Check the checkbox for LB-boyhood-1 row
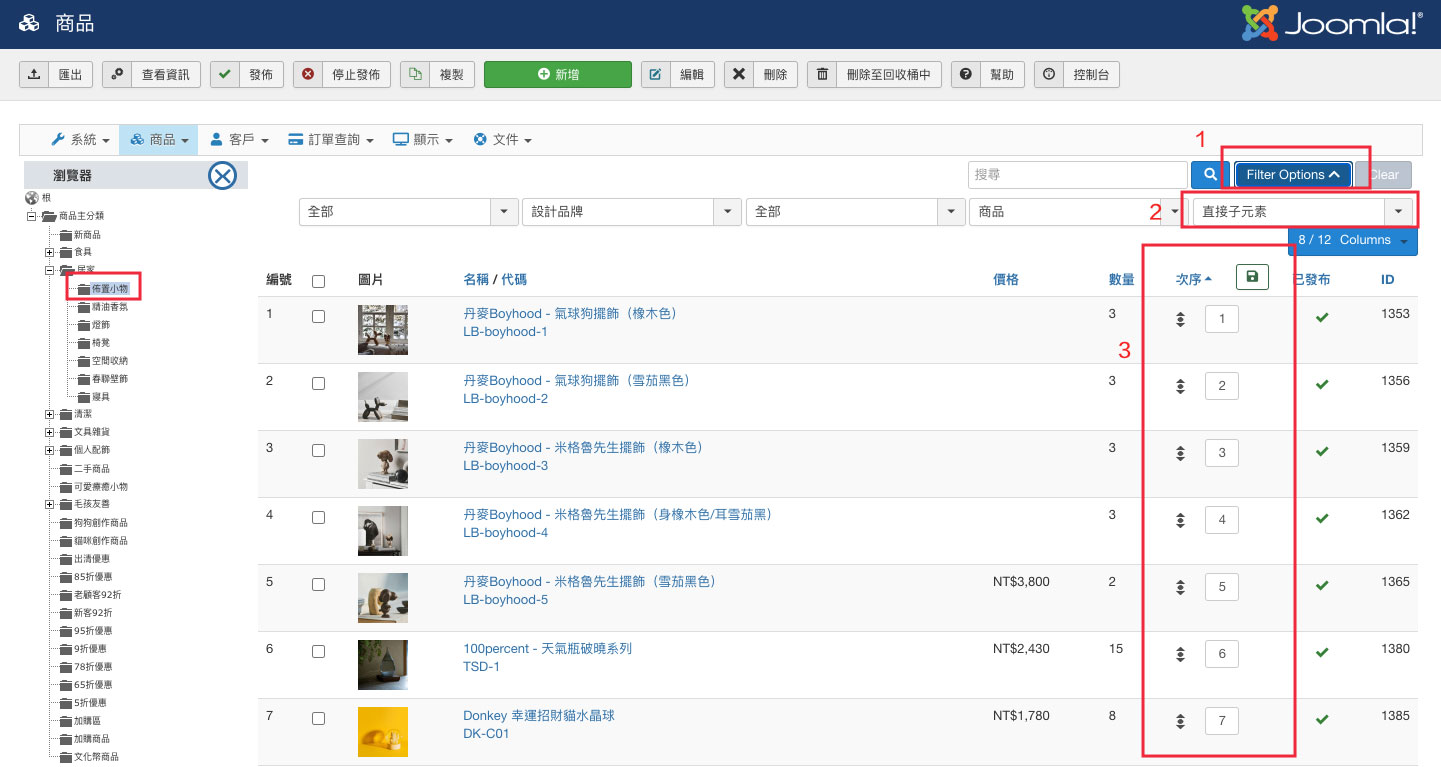Screen dimensions: 1441x767 click(318, 315)
